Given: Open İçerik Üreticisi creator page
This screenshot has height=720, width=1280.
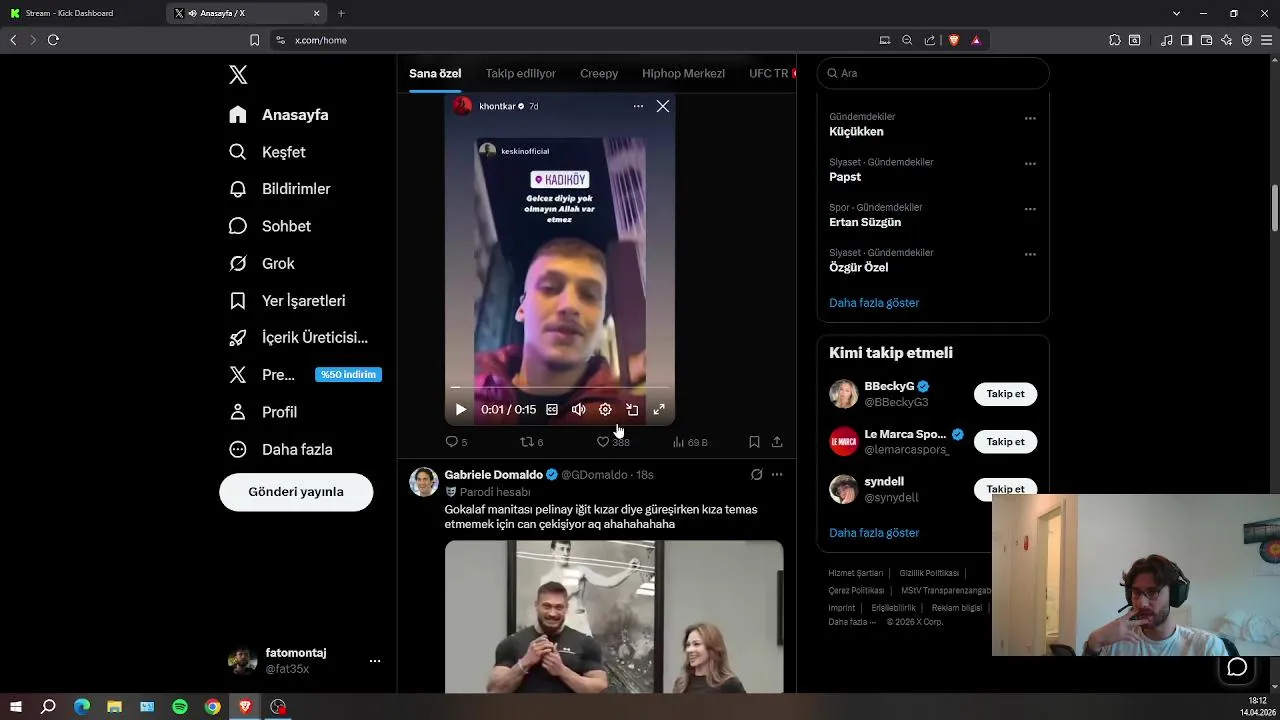Looking at the screenshot, I should (298, 338).
